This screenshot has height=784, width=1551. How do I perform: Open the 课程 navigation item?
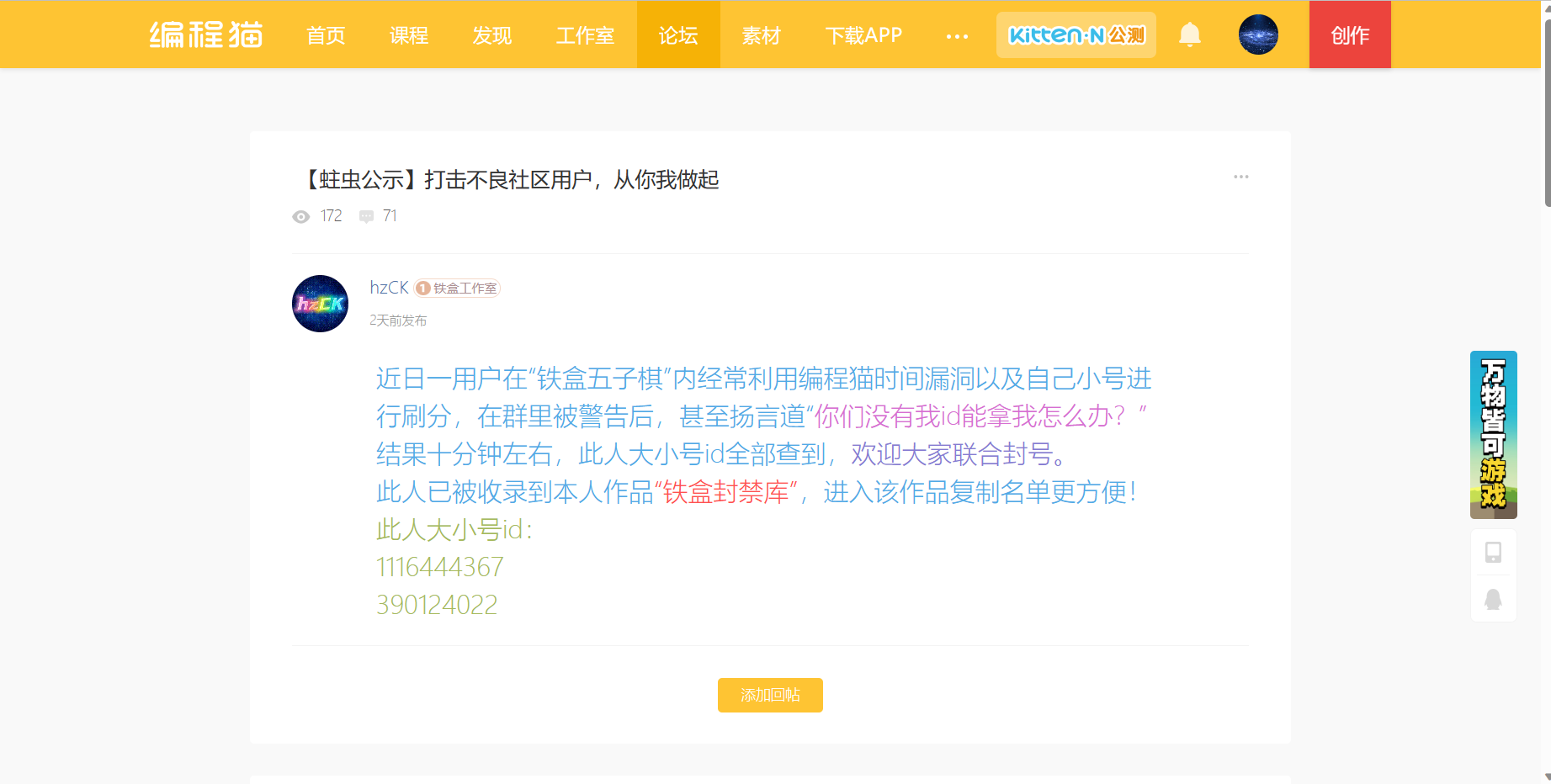[409, 35]
